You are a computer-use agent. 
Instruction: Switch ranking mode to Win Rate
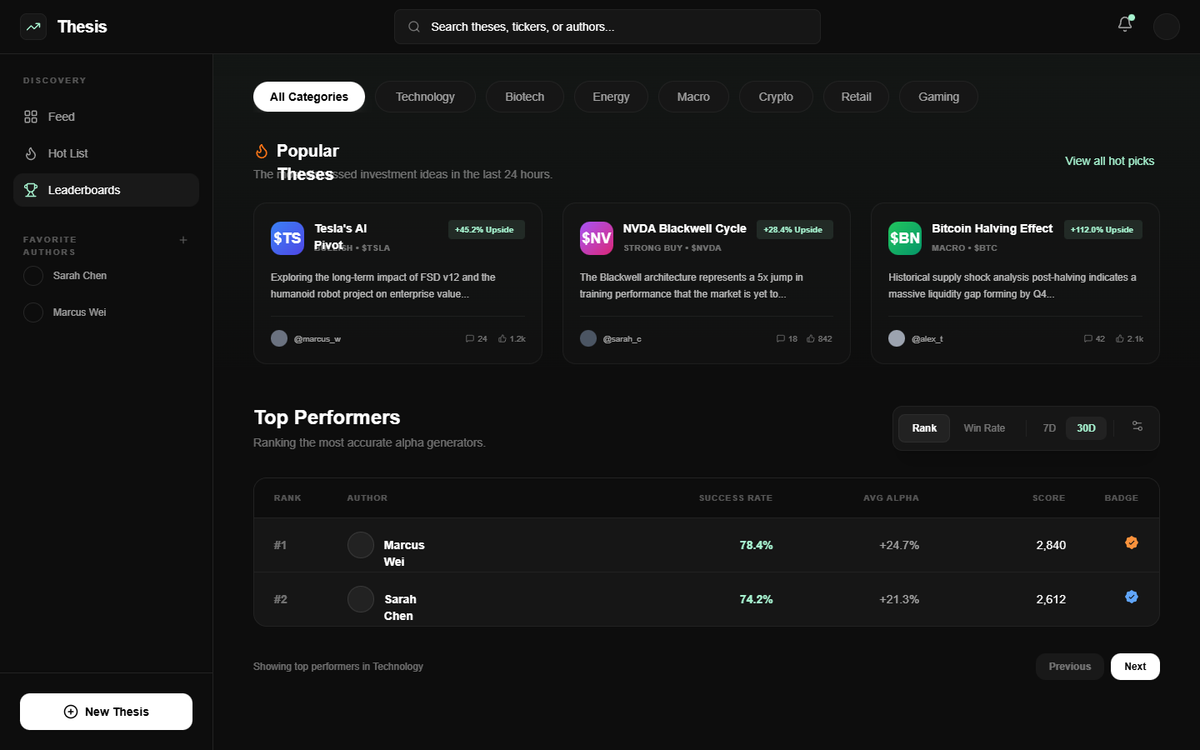pyautogui.click(x=984, y=428)
